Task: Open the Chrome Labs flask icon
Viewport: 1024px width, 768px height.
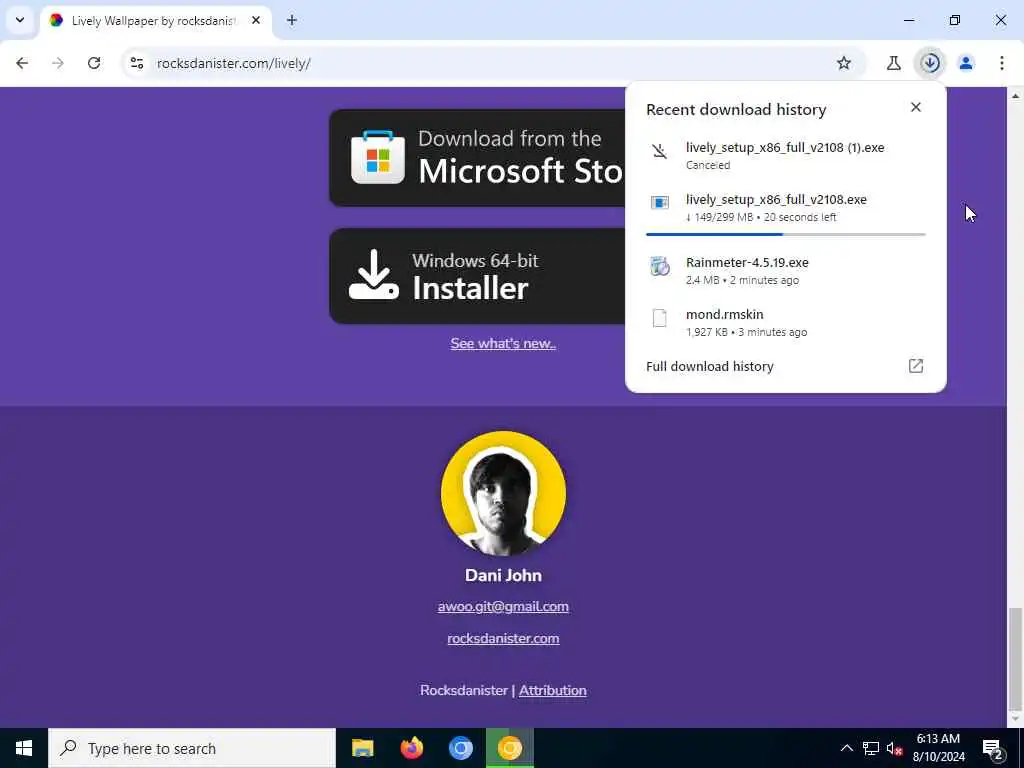Action: point(893,63)
